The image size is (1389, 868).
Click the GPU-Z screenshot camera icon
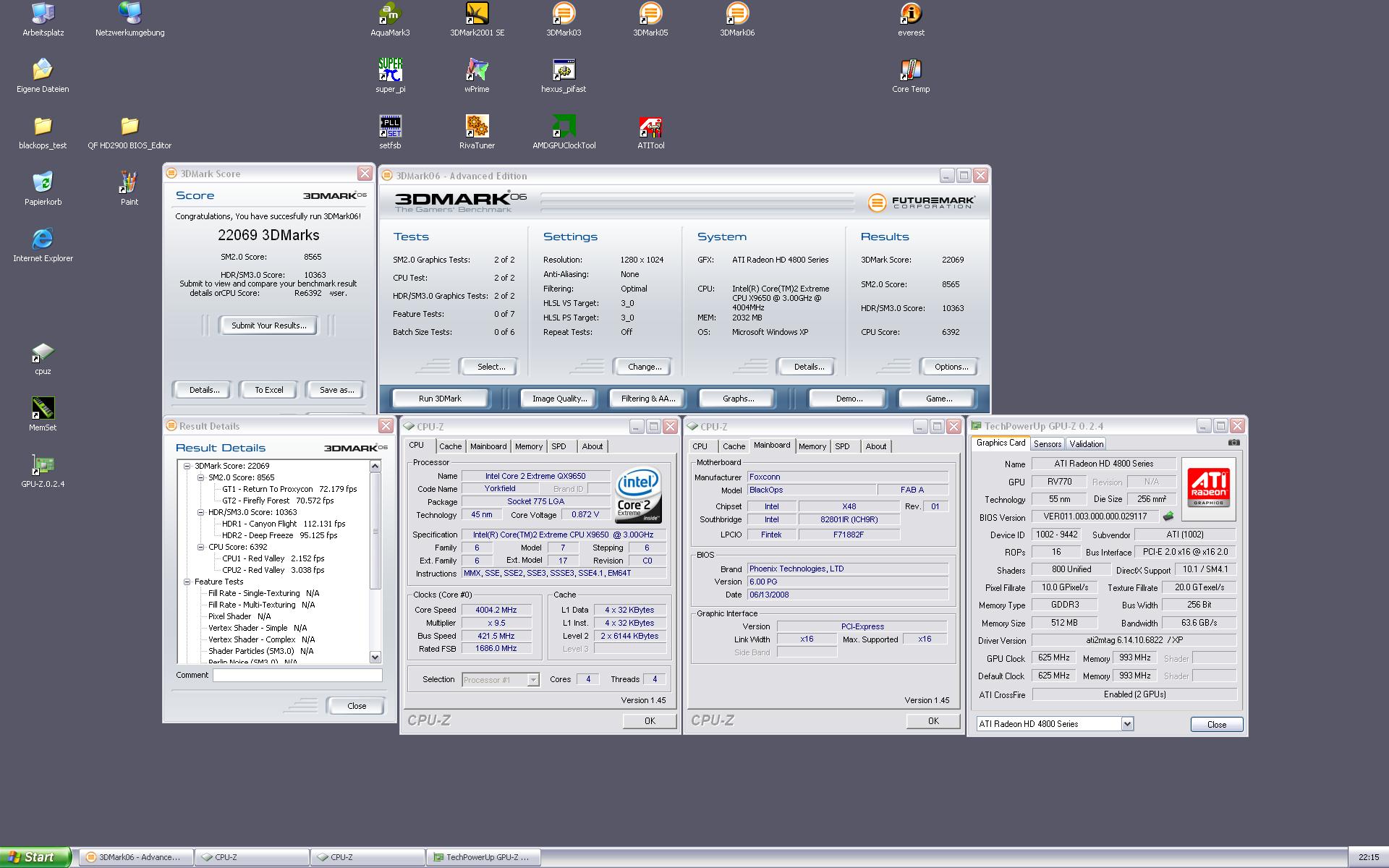[x=1234, y=443]
